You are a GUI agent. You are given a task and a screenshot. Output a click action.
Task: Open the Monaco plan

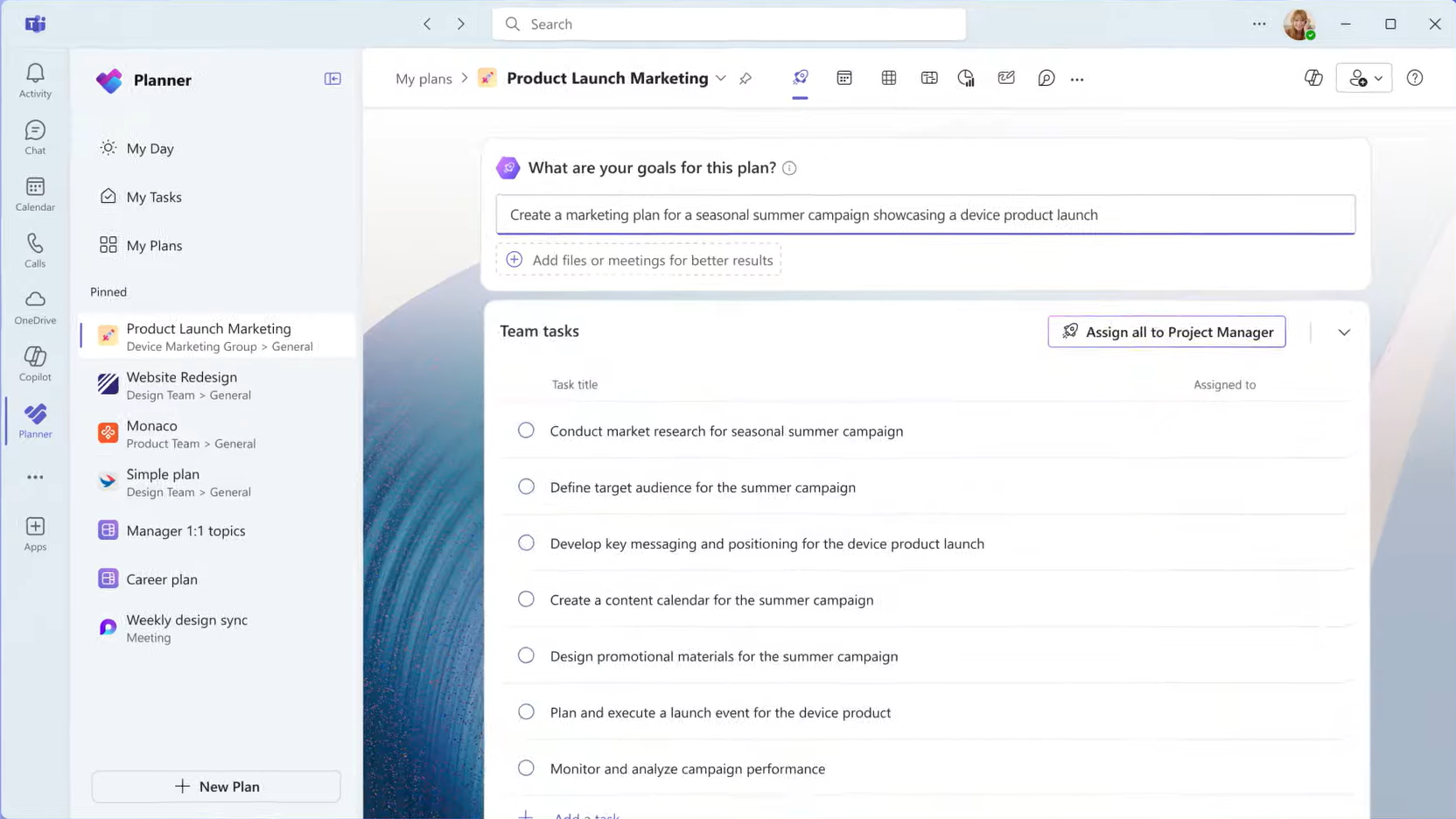pyautogui.click(x=216, y=433)
